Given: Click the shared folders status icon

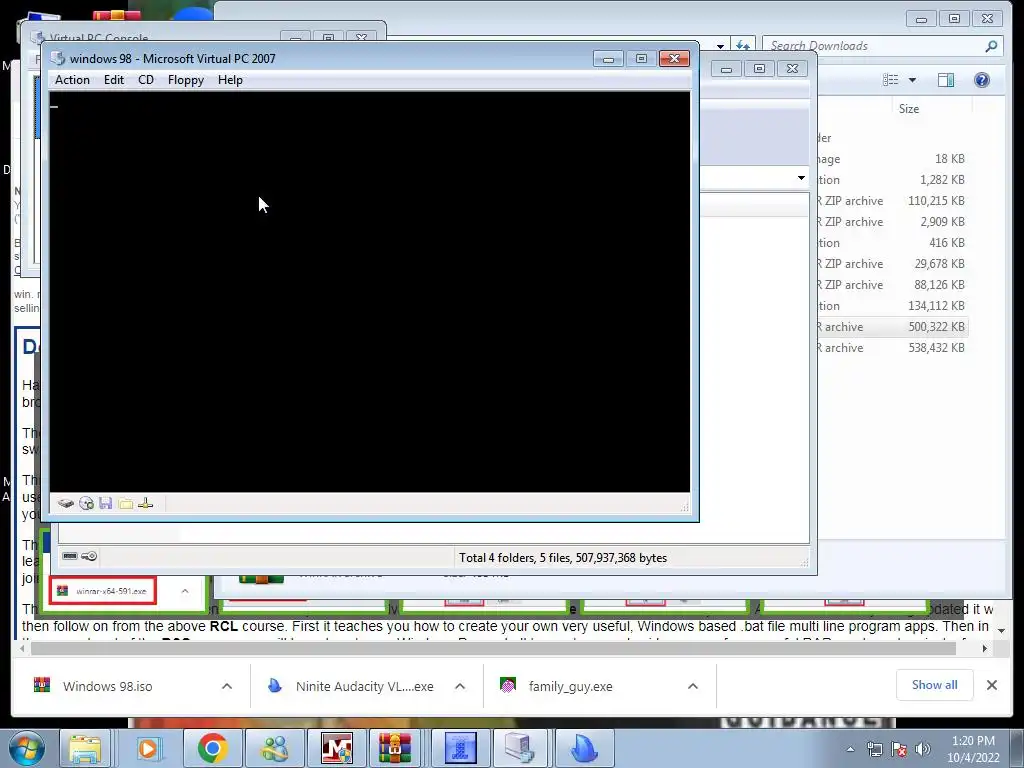Looking at the screenshot, I should tap(126, 503).
